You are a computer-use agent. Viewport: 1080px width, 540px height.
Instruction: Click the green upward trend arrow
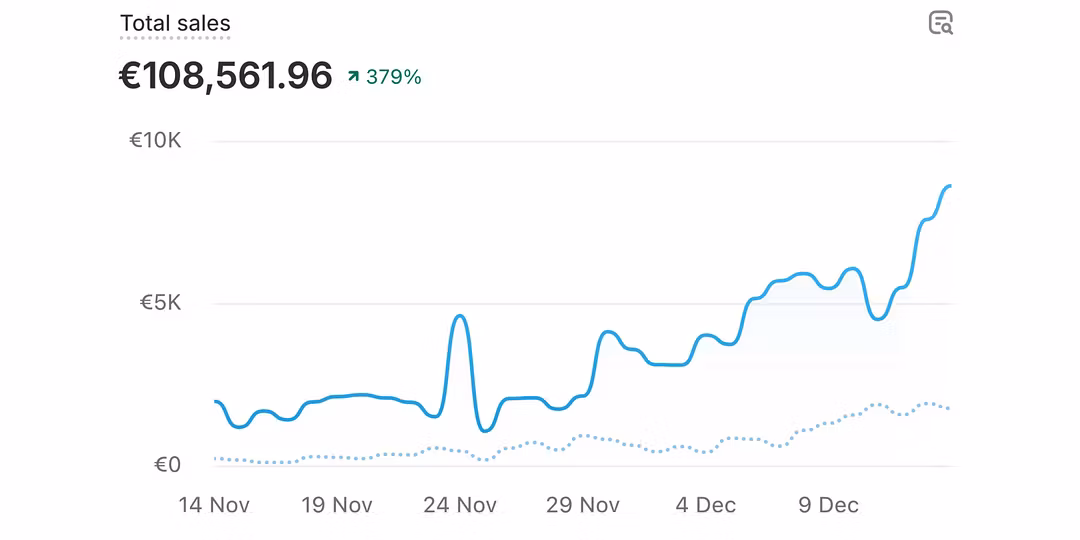click(353, 76)
